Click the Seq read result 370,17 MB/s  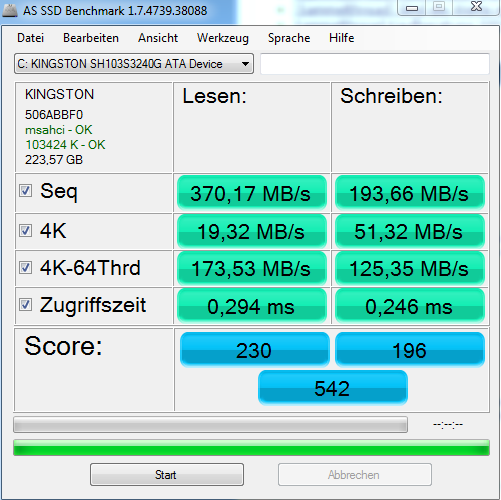click(x=252, y=193)
